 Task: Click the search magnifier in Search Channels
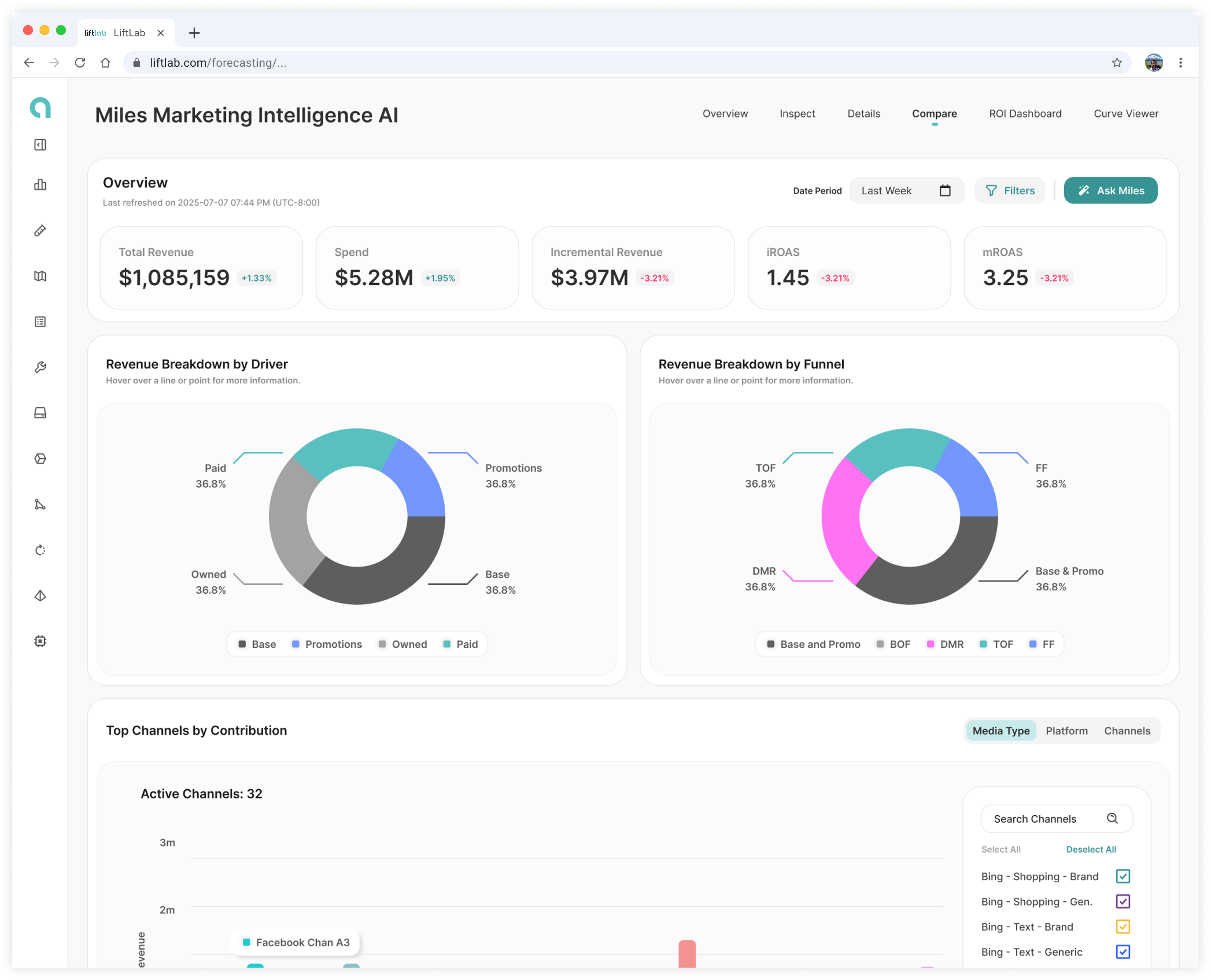pyautogui.click(x=1112, y=819)
